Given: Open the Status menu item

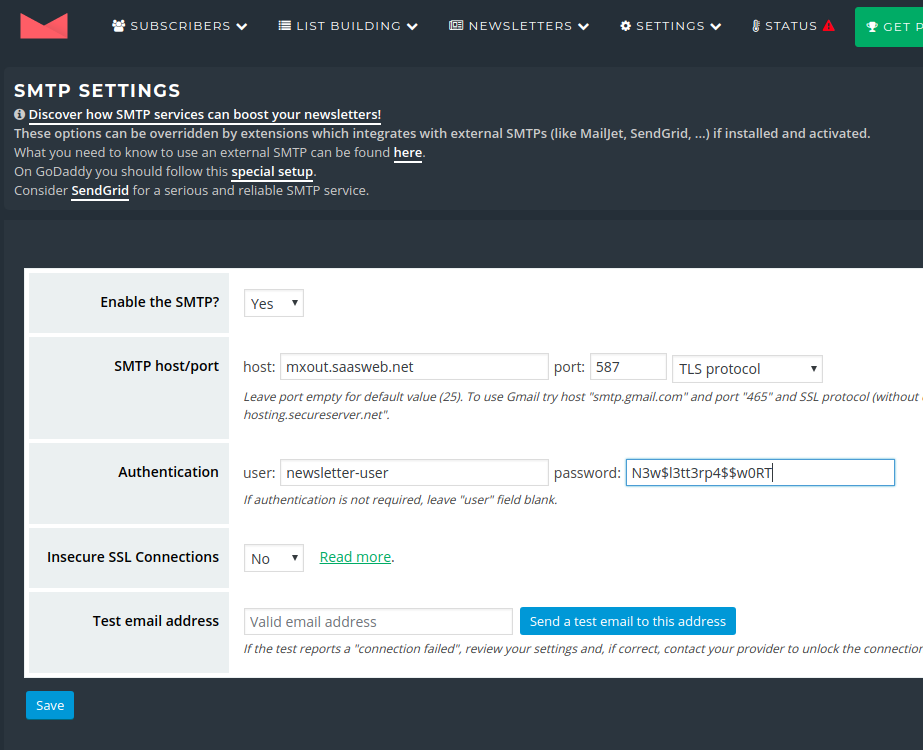Looking at the screenshot, I should pyautogui.click(x=793, y=26).
